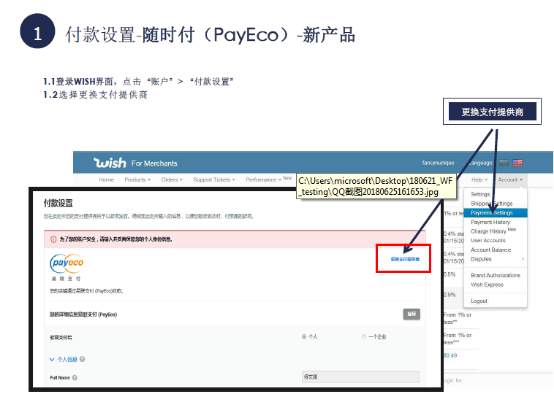Click the help icon beside Full Name

(75, 378)
